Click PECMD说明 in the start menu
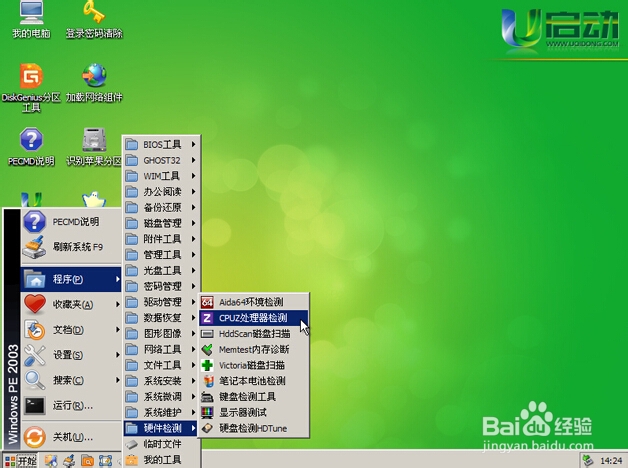 pyautogui.click(x=71, y=221)
